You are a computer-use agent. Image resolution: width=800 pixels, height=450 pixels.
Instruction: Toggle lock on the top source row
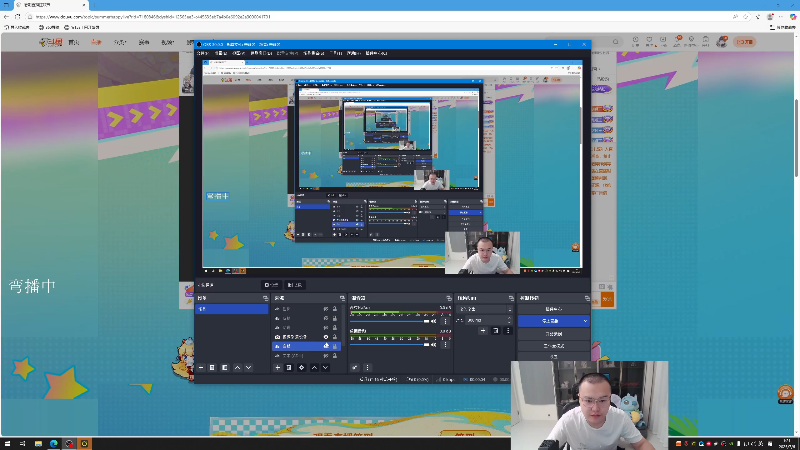point(335,309)
